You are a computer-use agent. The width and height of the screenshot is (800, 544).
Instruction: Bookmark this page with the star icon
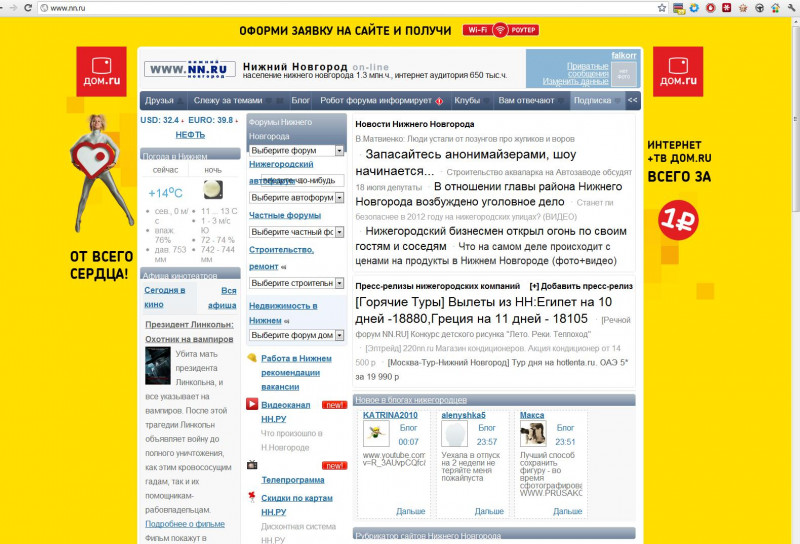pyautogui.click(x=662, y=8)
